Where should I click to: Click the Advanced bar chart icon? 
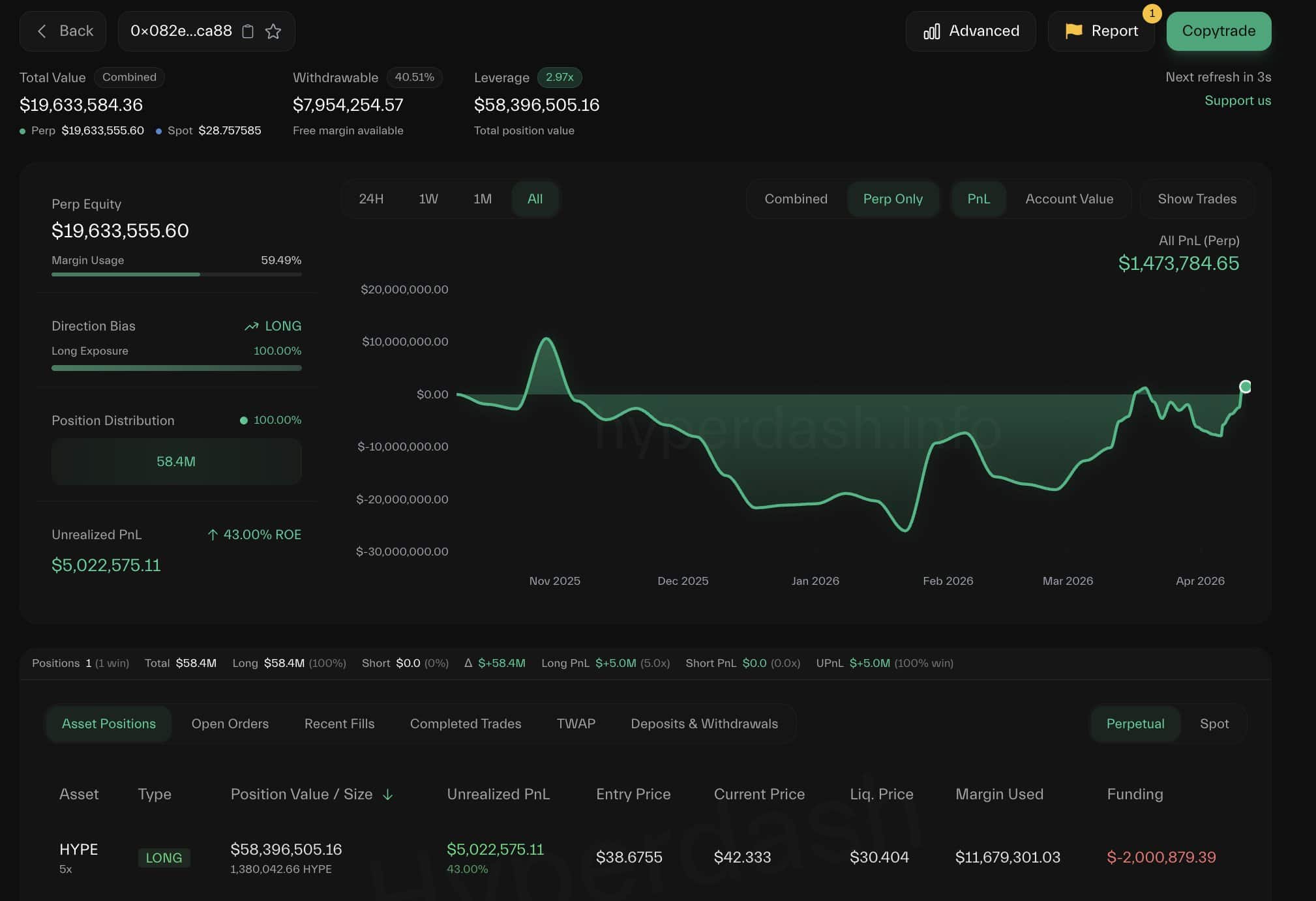click(931, 31)
